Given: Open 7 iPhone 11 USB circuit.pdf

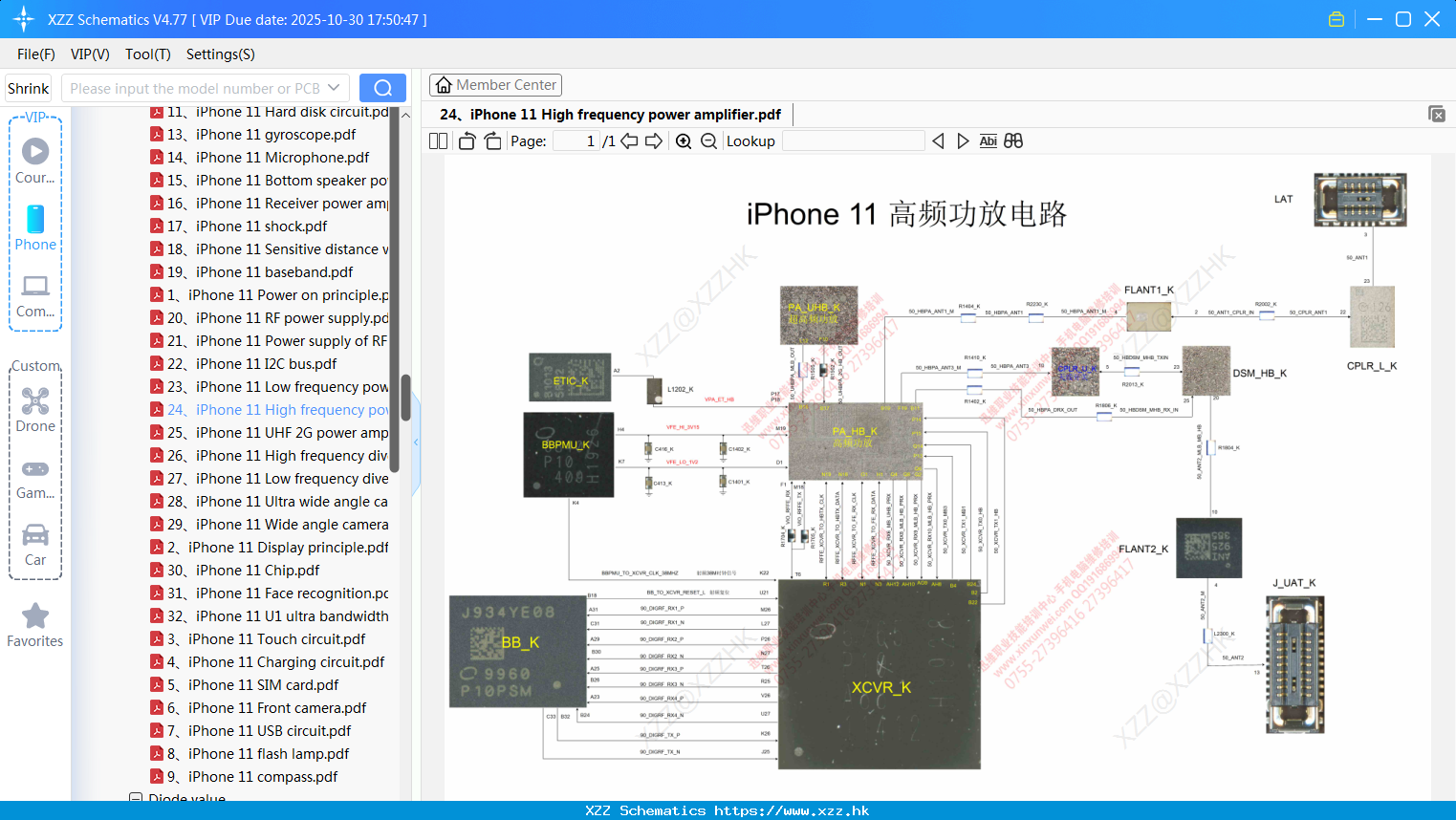Looking at the screenshot, I should 250,731.
